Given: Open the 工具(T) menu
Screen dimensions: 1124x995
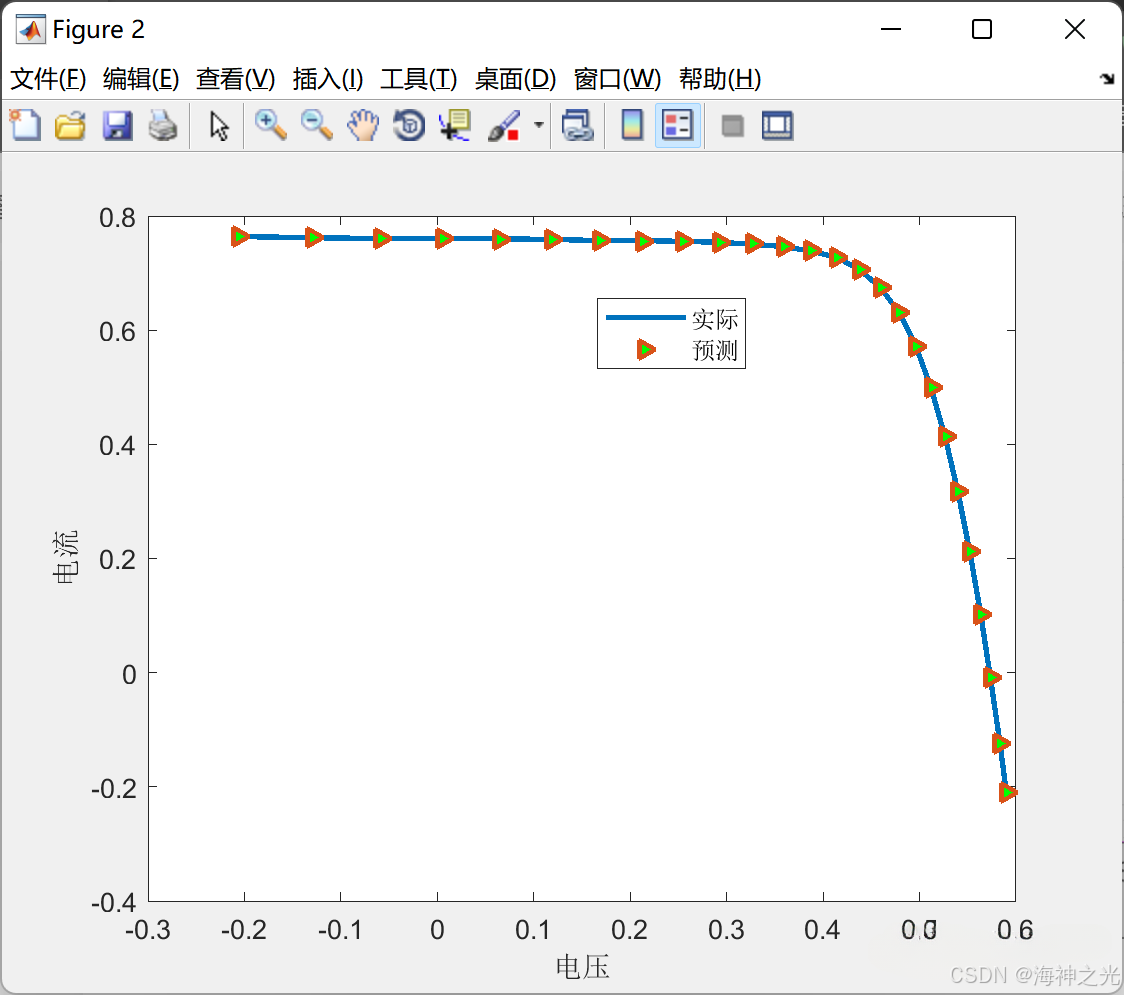Looking at the screenshot, I should click(x=419, y=79).
